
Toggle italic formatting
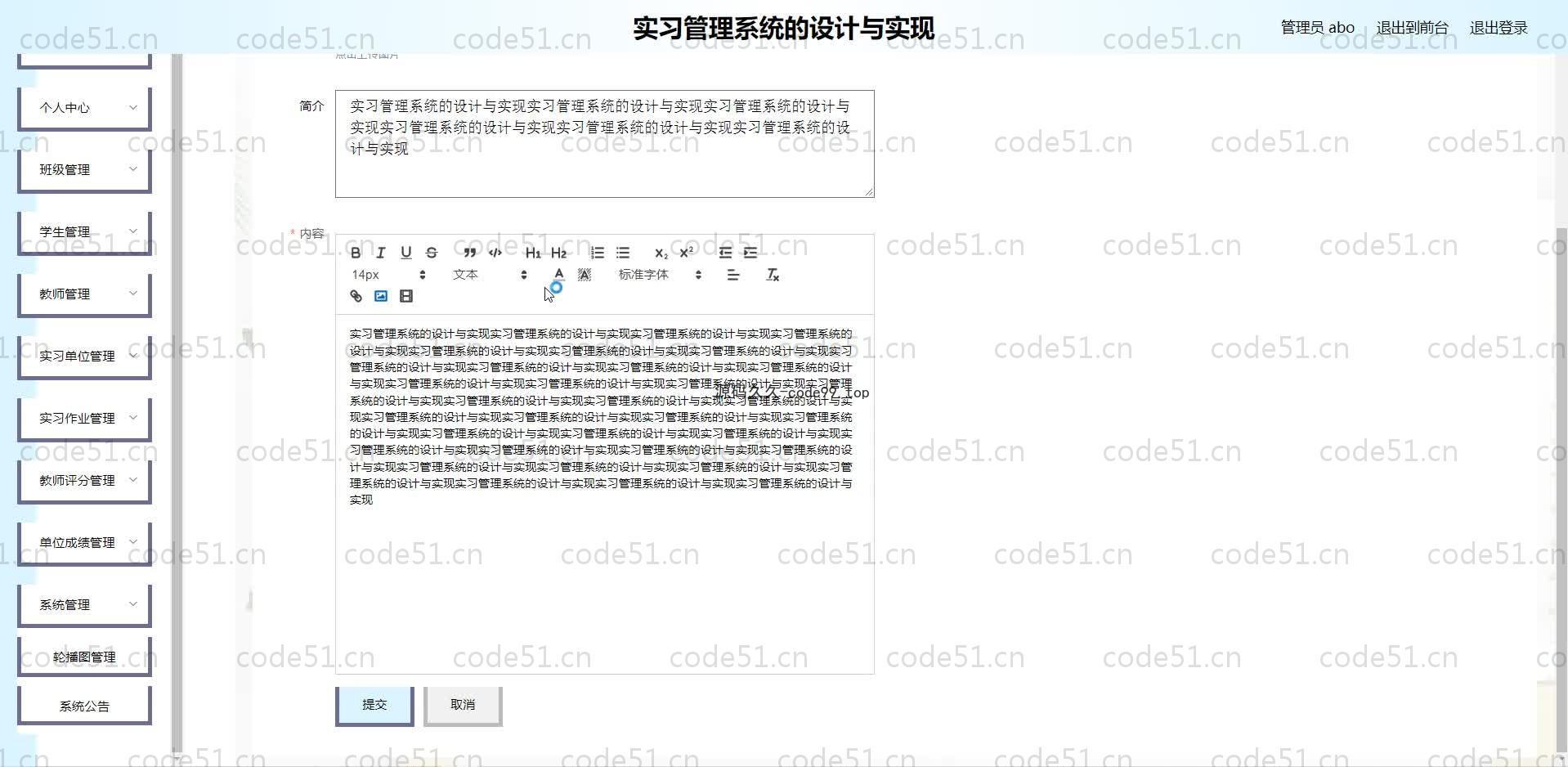[x=381, y=253]
